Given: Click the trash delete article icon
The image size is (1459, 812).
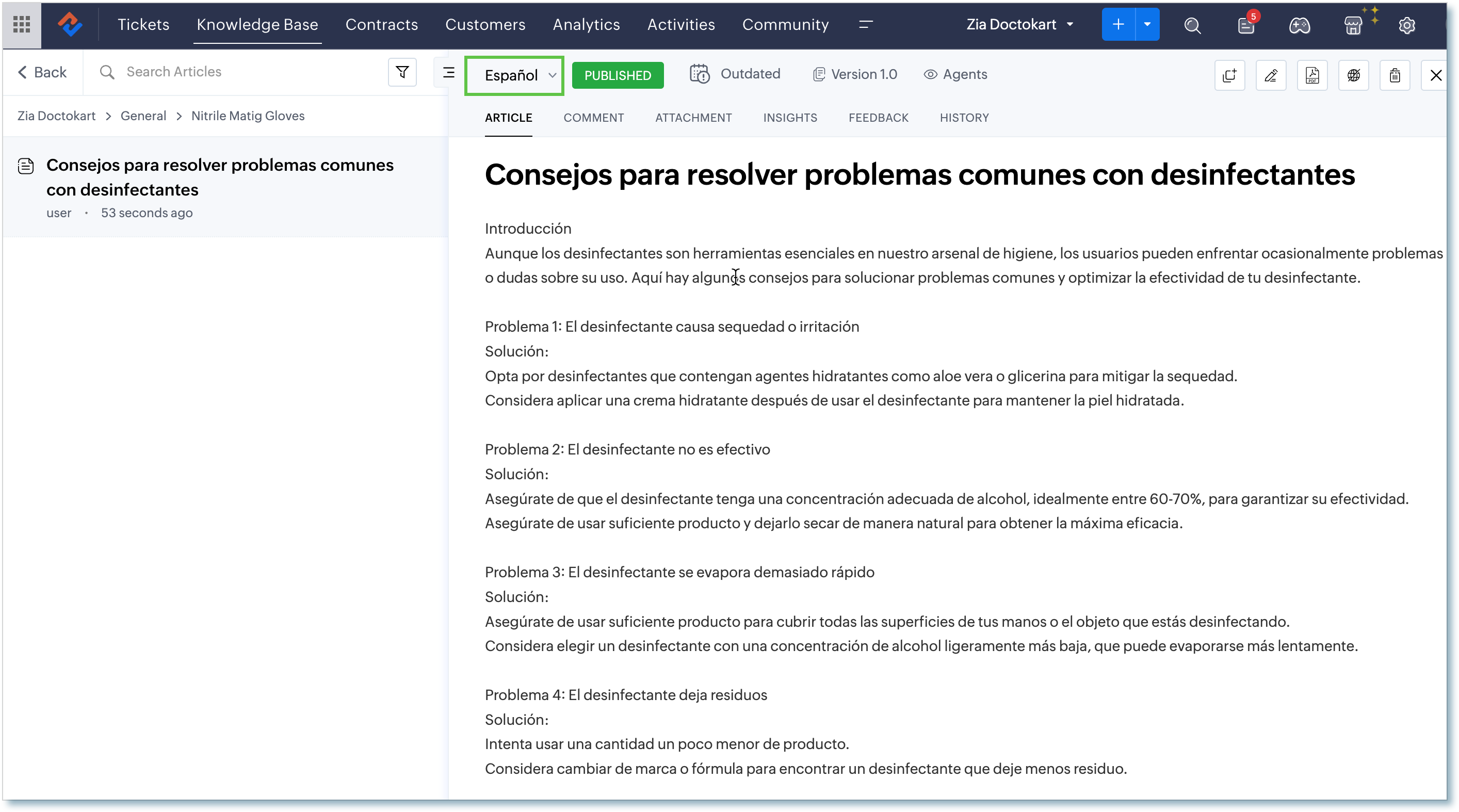Looking at the screenshot, I should 1395,75.
